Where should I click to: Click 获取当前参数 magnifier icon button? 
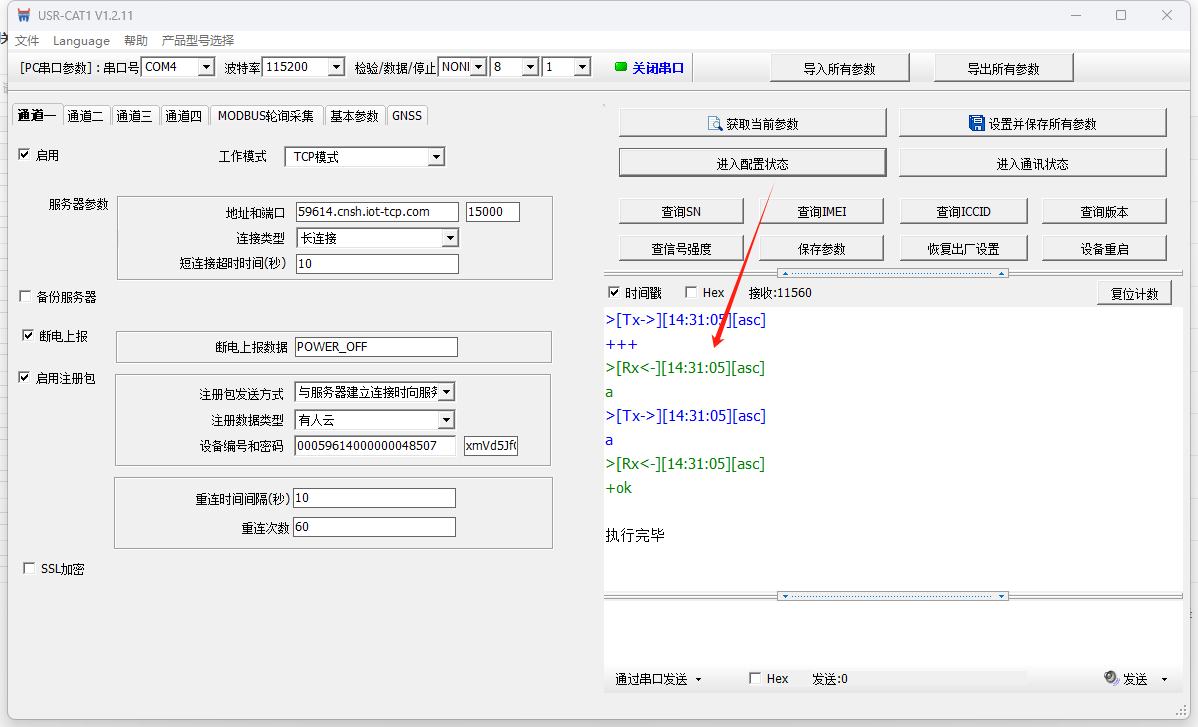pos(752,123)
